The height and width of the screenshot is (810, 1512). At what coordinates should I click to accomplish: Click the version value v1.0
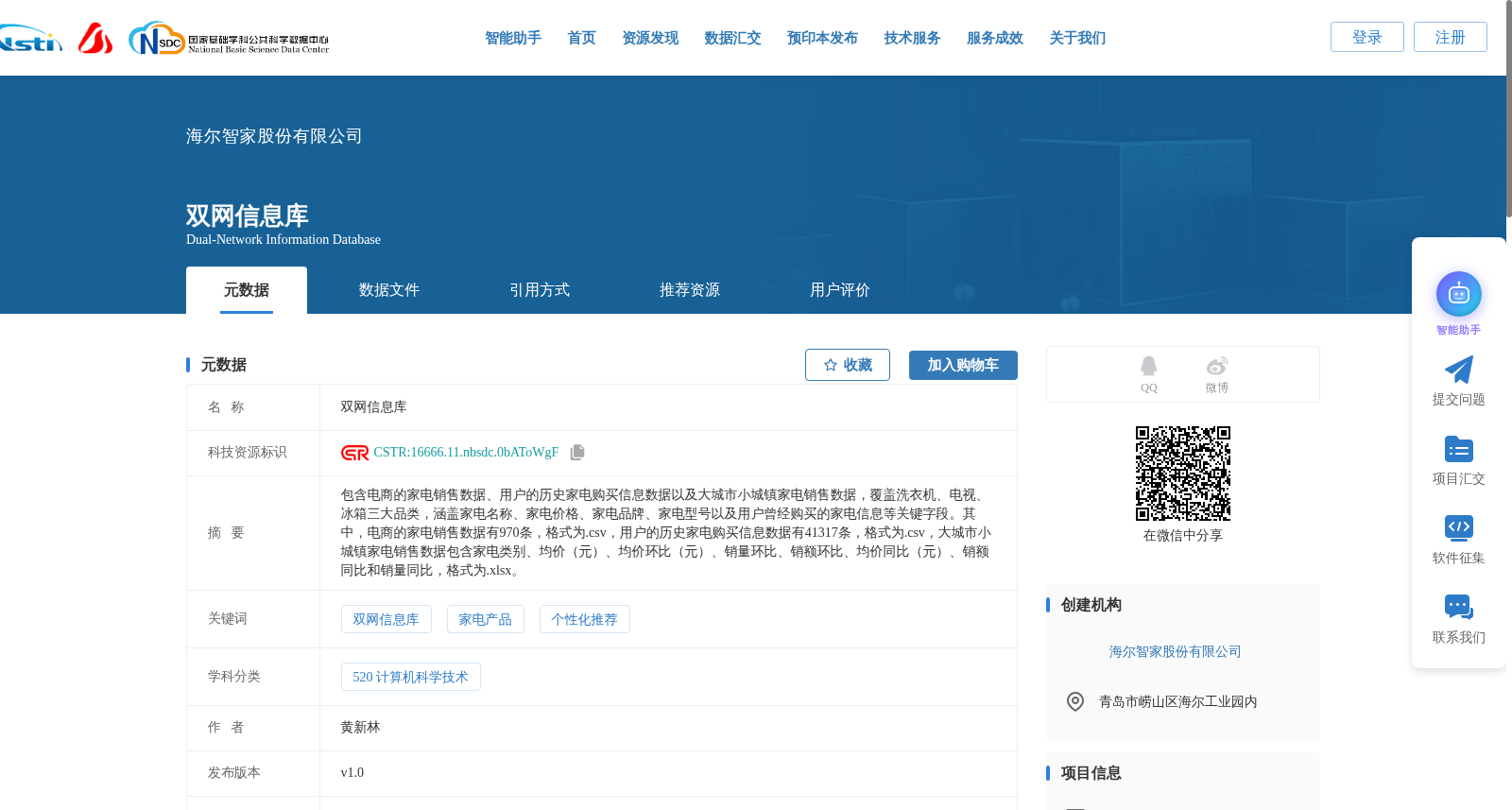352,773
